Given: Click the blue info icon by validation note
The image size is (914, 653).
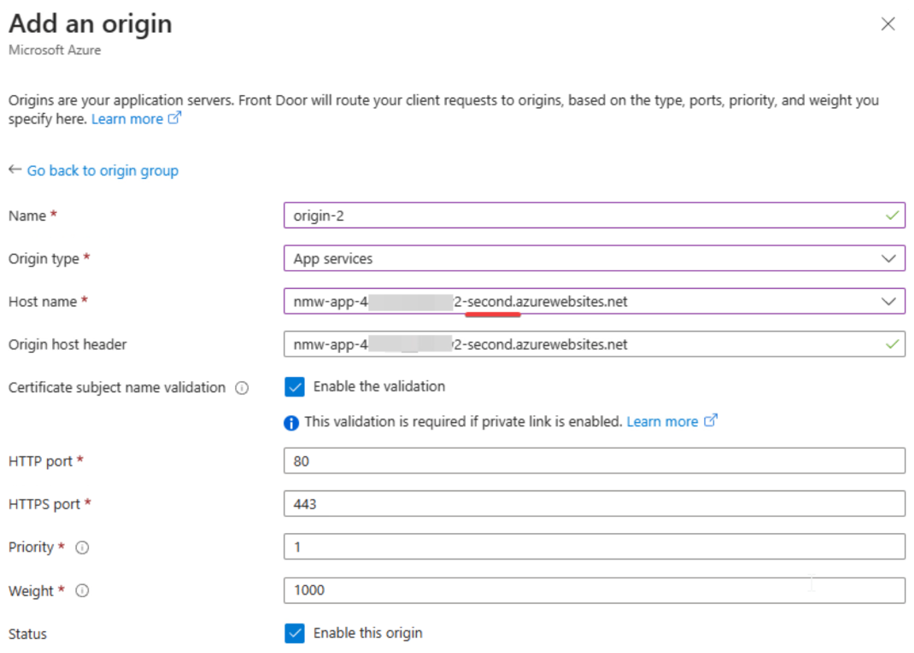Looking at the screenshot, I should pos(291,423).
